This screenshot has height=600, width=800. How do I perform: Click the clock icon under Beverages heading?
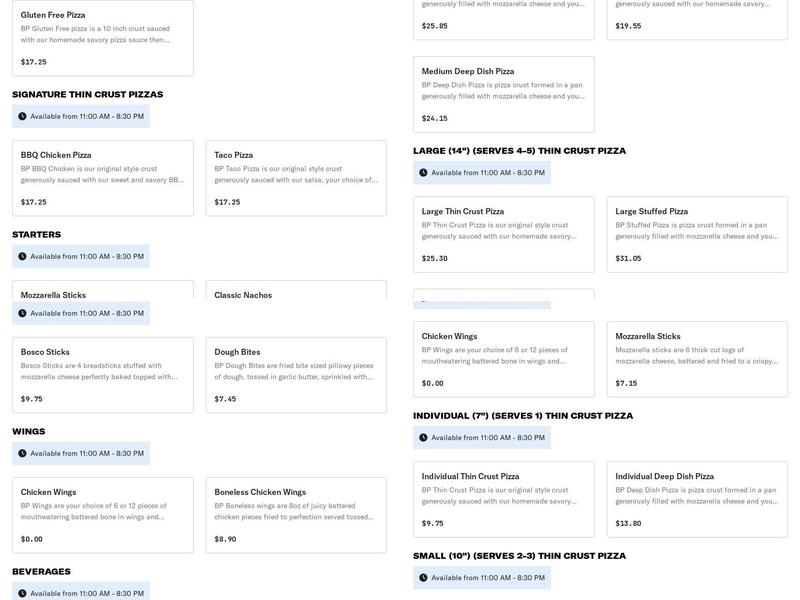coord(22,594)
